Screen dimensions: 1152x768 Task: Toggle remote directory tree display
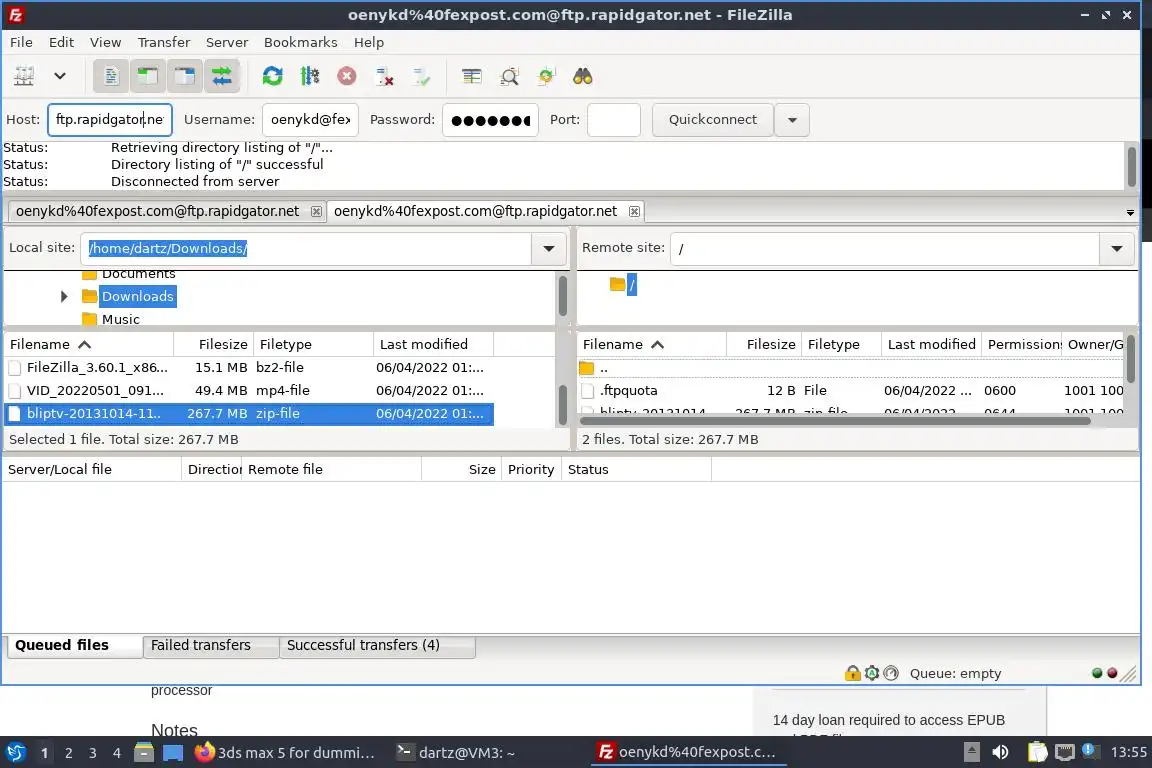point(184,76)
